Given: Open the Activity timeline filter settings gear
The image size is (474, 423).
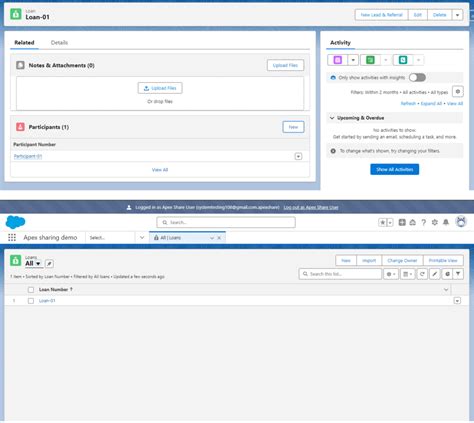Looking at the screenshot, I should [458, 92].
